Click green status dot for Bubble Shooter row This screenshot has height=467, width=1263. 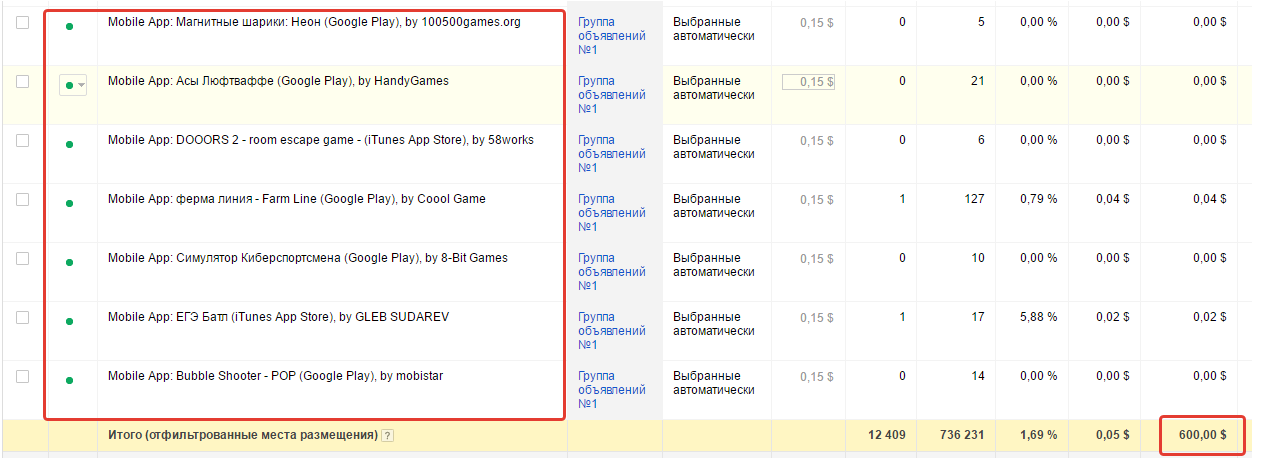click(x=69, y=380)
